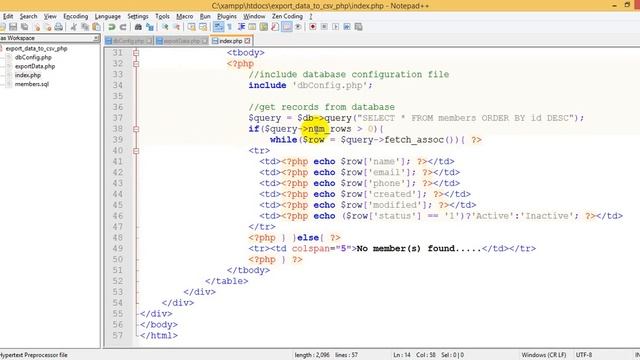This screenshot has height=360, width=640.
Task: Close the dbConfig.php tab
Action: pos(149,41)
